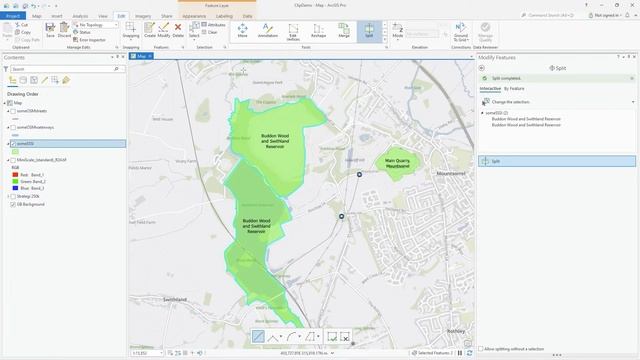
Task: Select the Annotation tool
Action: 268,31
